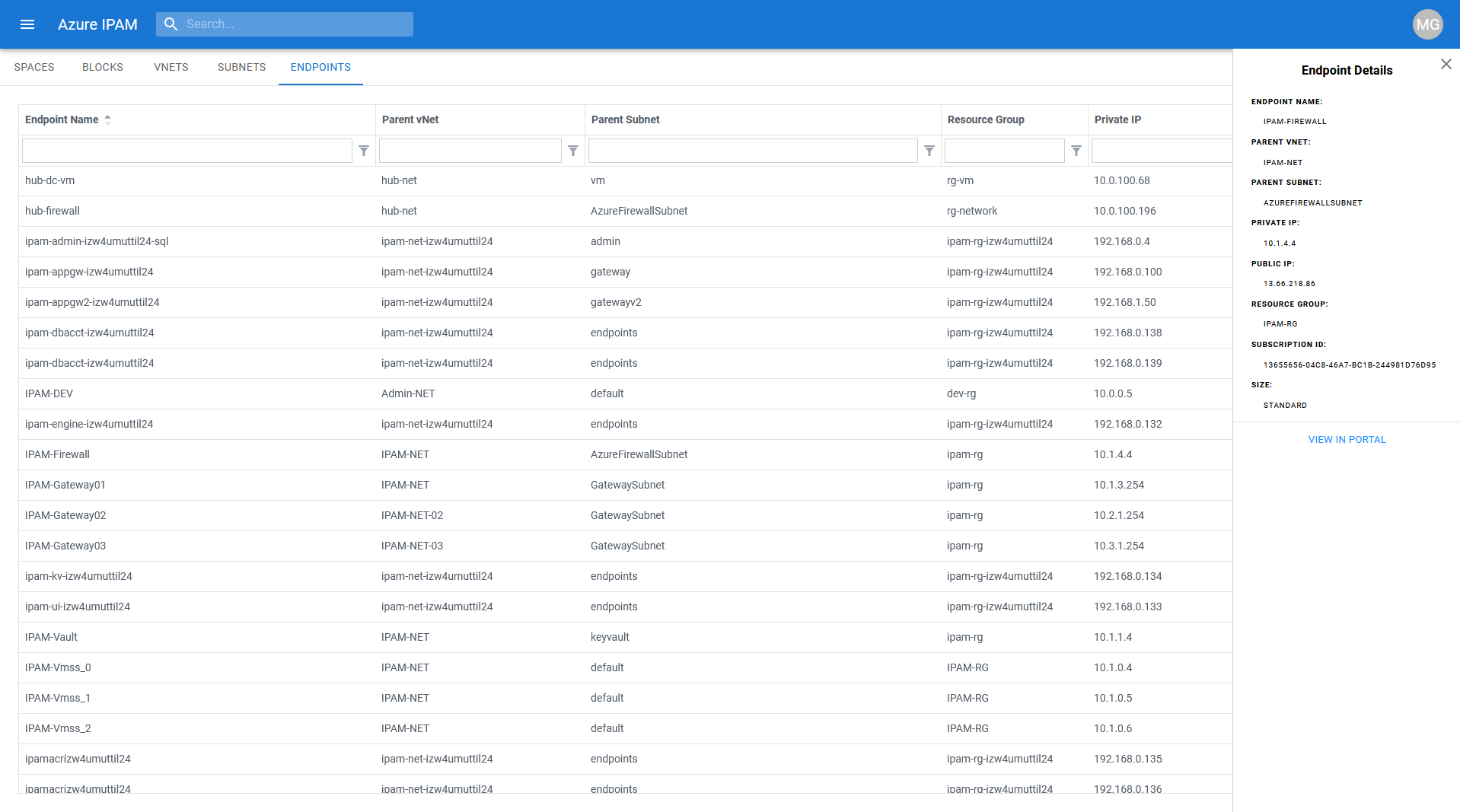The width and height of the screenshot is (1460, 812).
Task: Select the IPAM-Firewall row
Action: (625, 454)
